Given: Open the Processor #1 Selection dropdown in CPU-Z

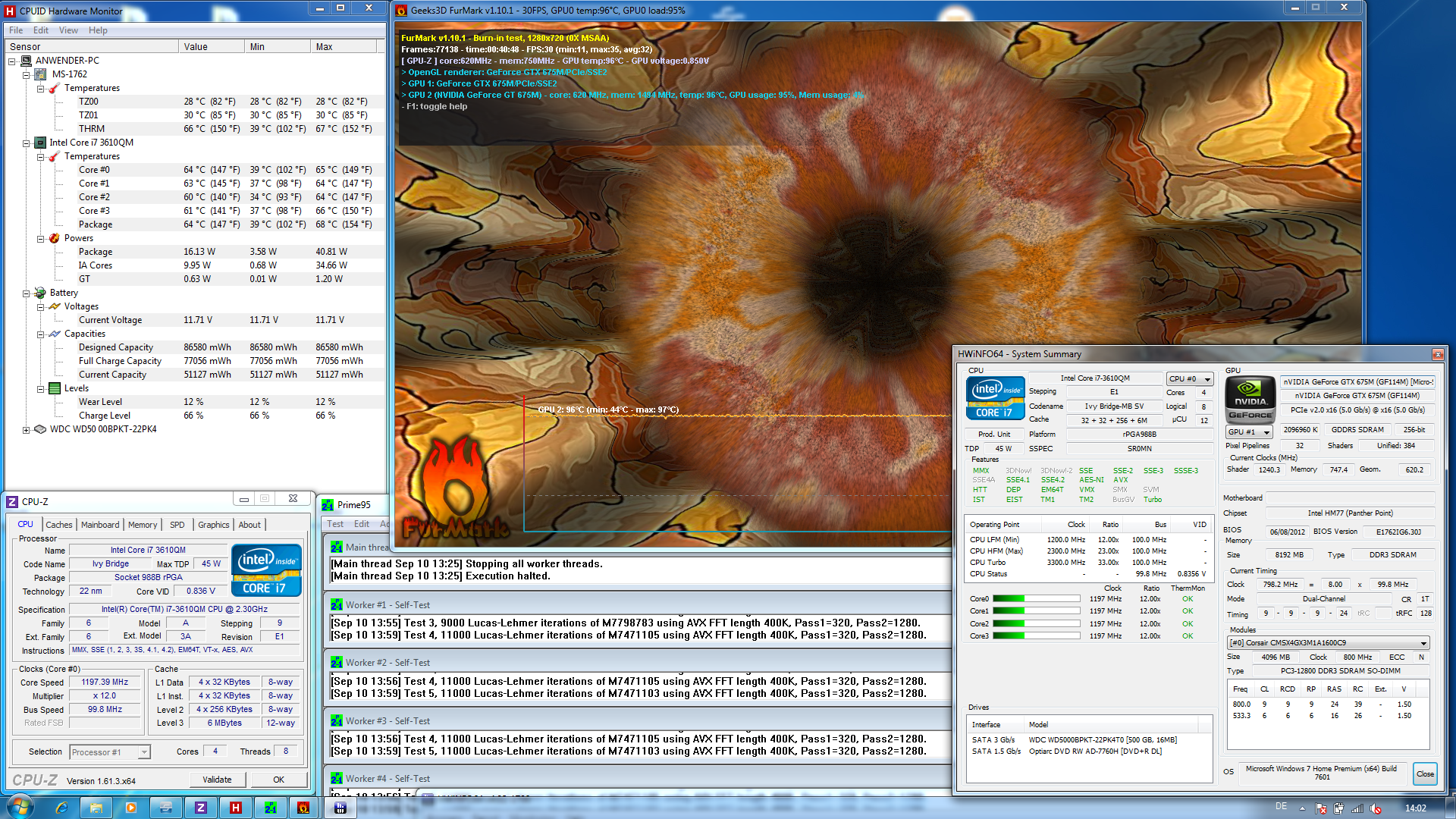Looking at the screenshot, I should tap(110, 752).
